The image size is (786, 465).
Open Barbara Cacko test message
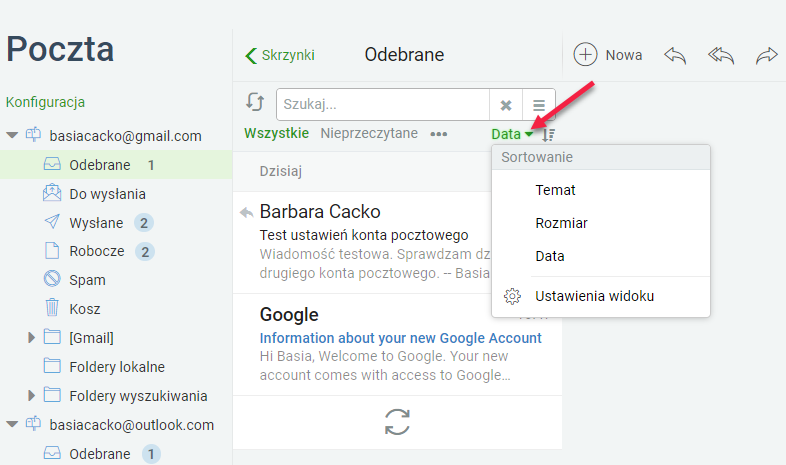click(363, 243)
